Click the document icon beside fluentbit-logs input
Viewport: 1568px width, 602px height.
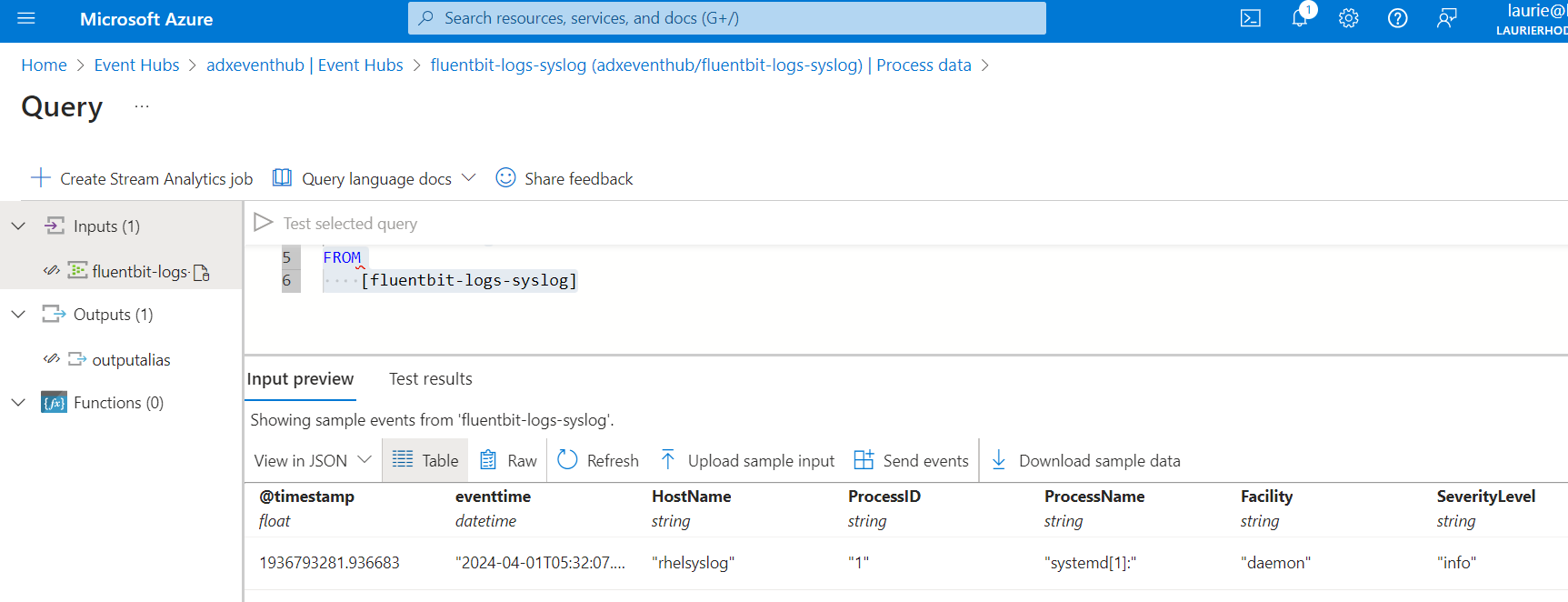(202, 272)
